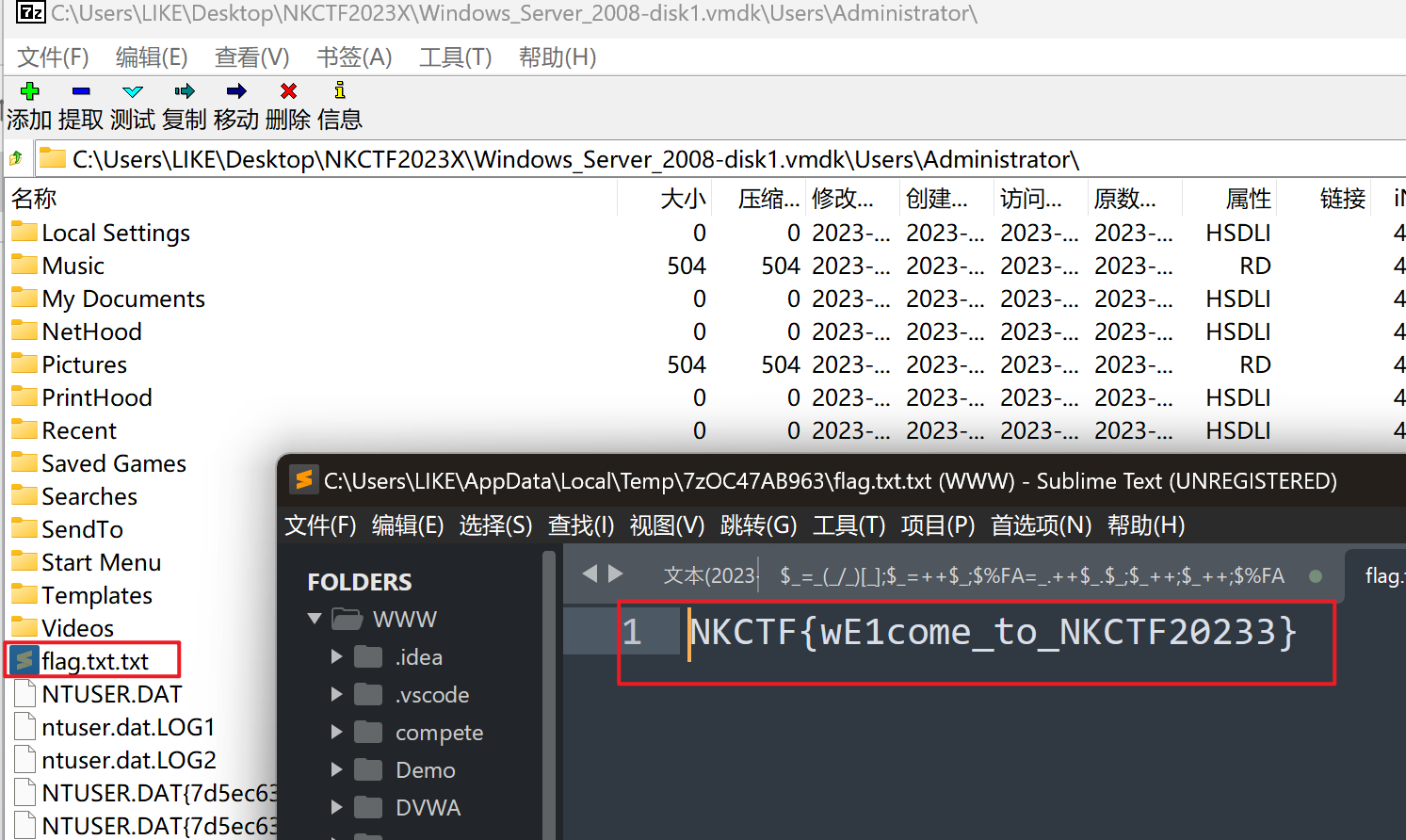The image size is (1406, 840).
Task: Collapse the WWW folder in Sublime sidebar
Action: [315, 619]
